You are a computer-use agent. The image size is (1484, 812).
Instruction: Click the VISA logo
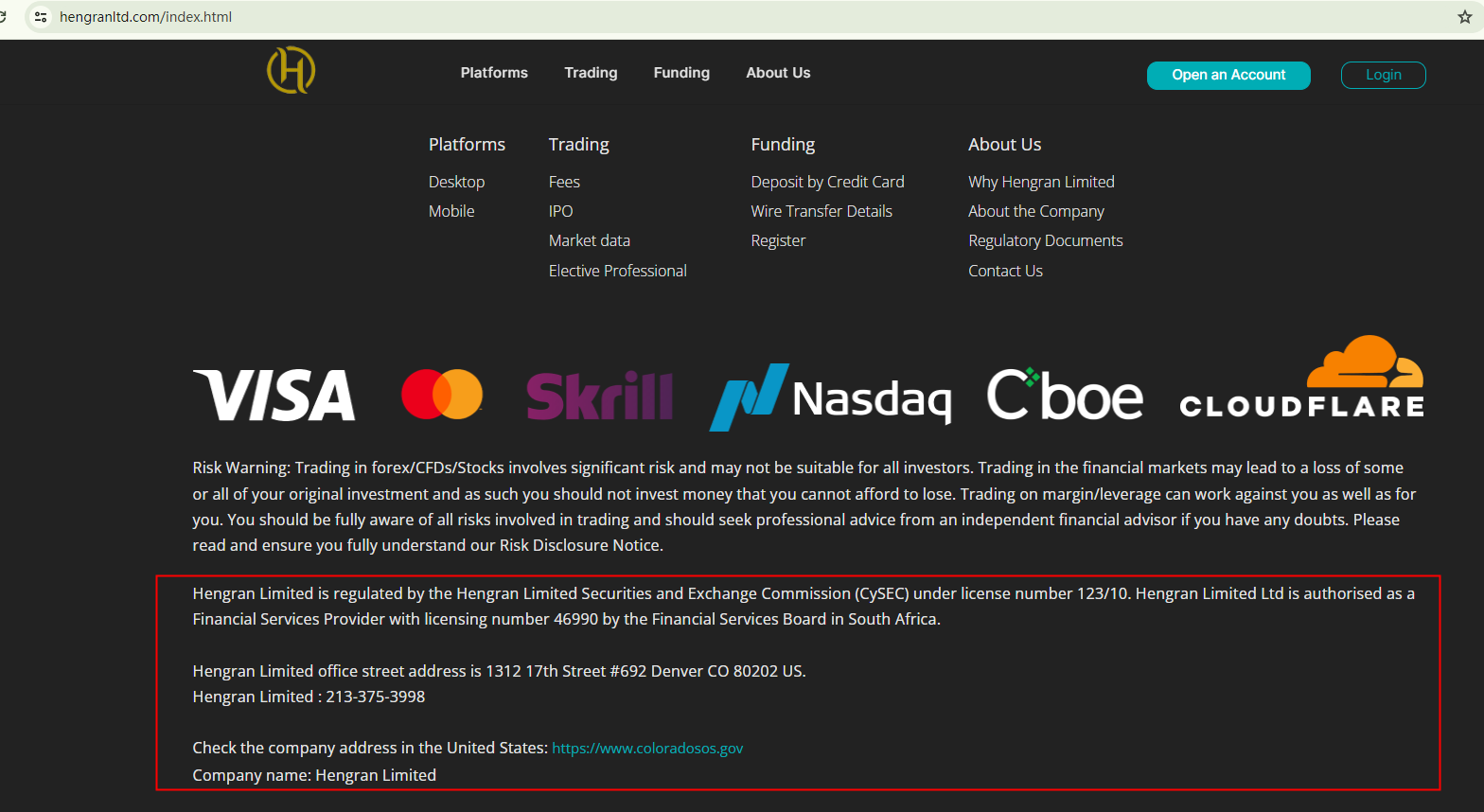[x=274, y=395]
